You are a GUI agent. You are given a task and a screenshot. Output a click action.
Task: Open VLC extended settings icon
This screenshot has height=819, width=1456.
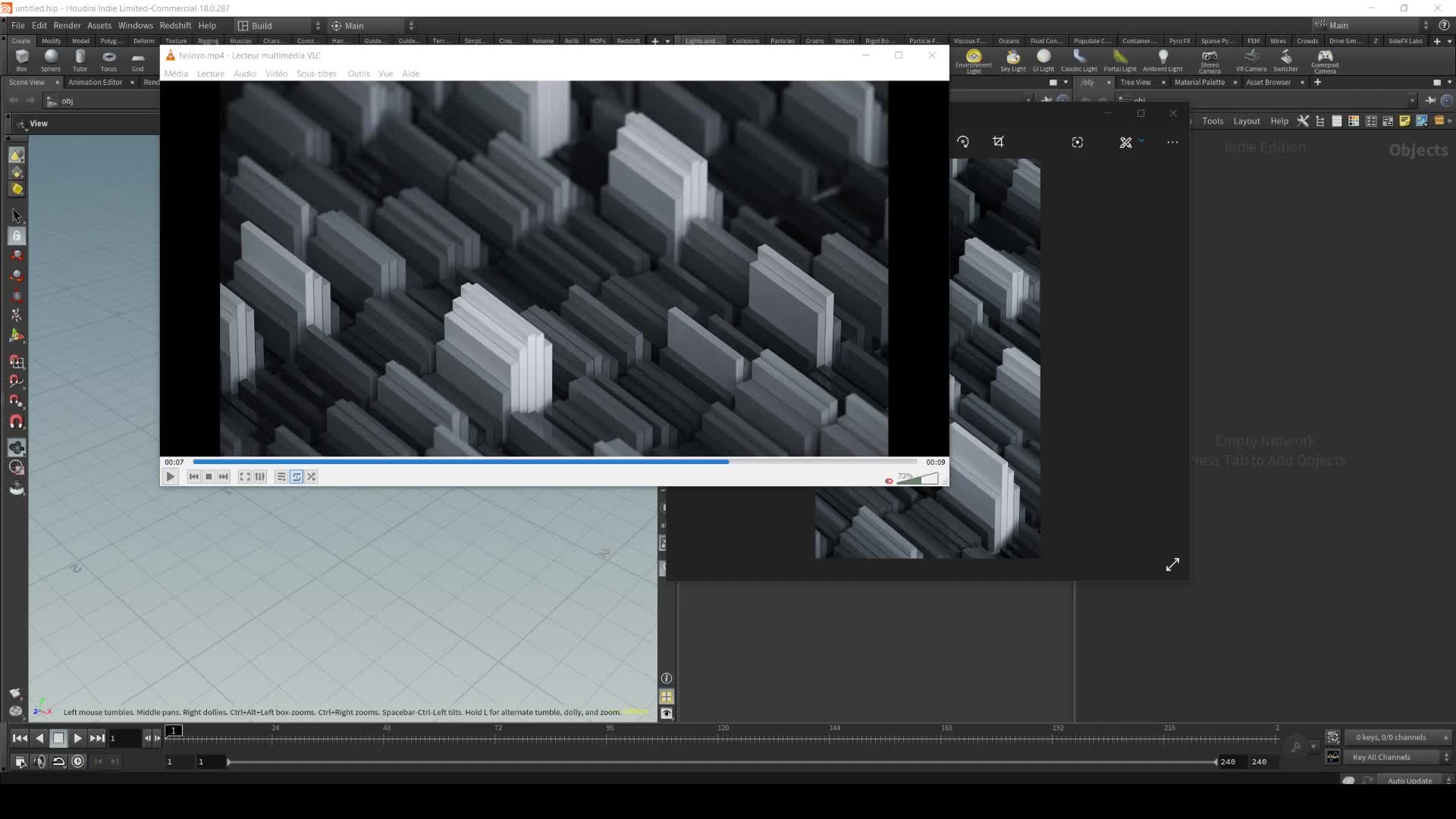tap(260, 477)
